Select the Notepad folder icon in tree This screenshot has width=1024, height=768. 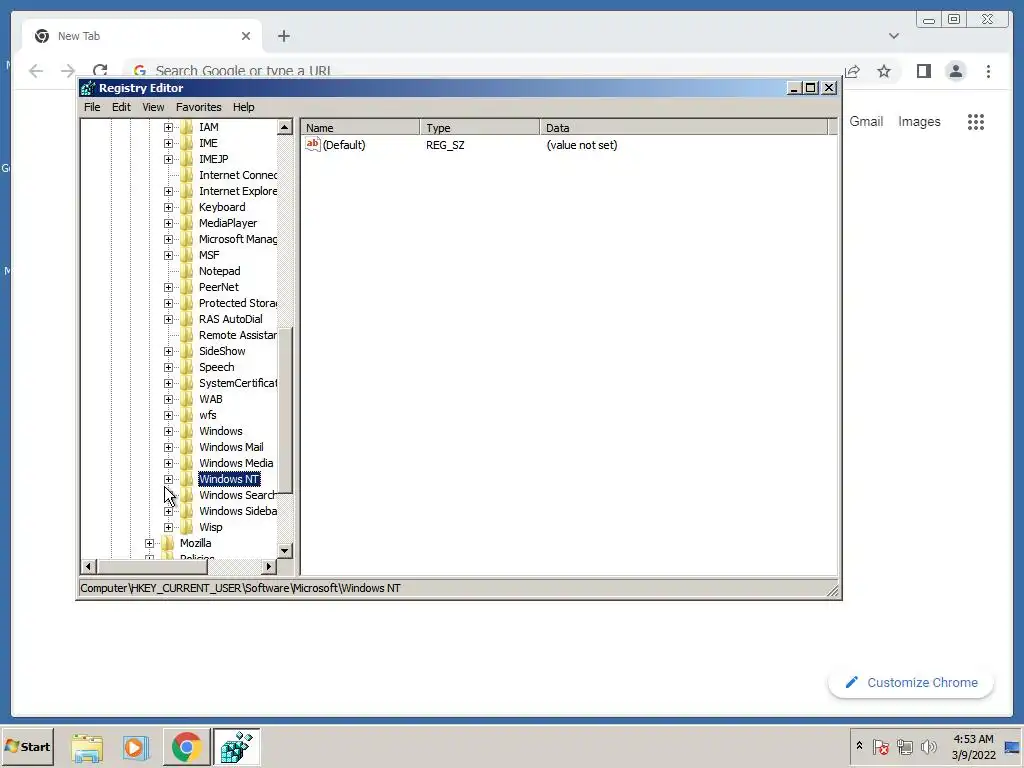click(x=187, y=271)
